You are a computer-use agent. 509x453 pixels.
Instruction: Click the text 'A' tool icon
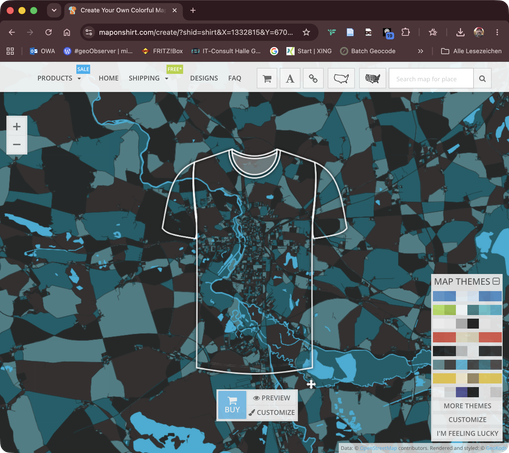point(290,79)
